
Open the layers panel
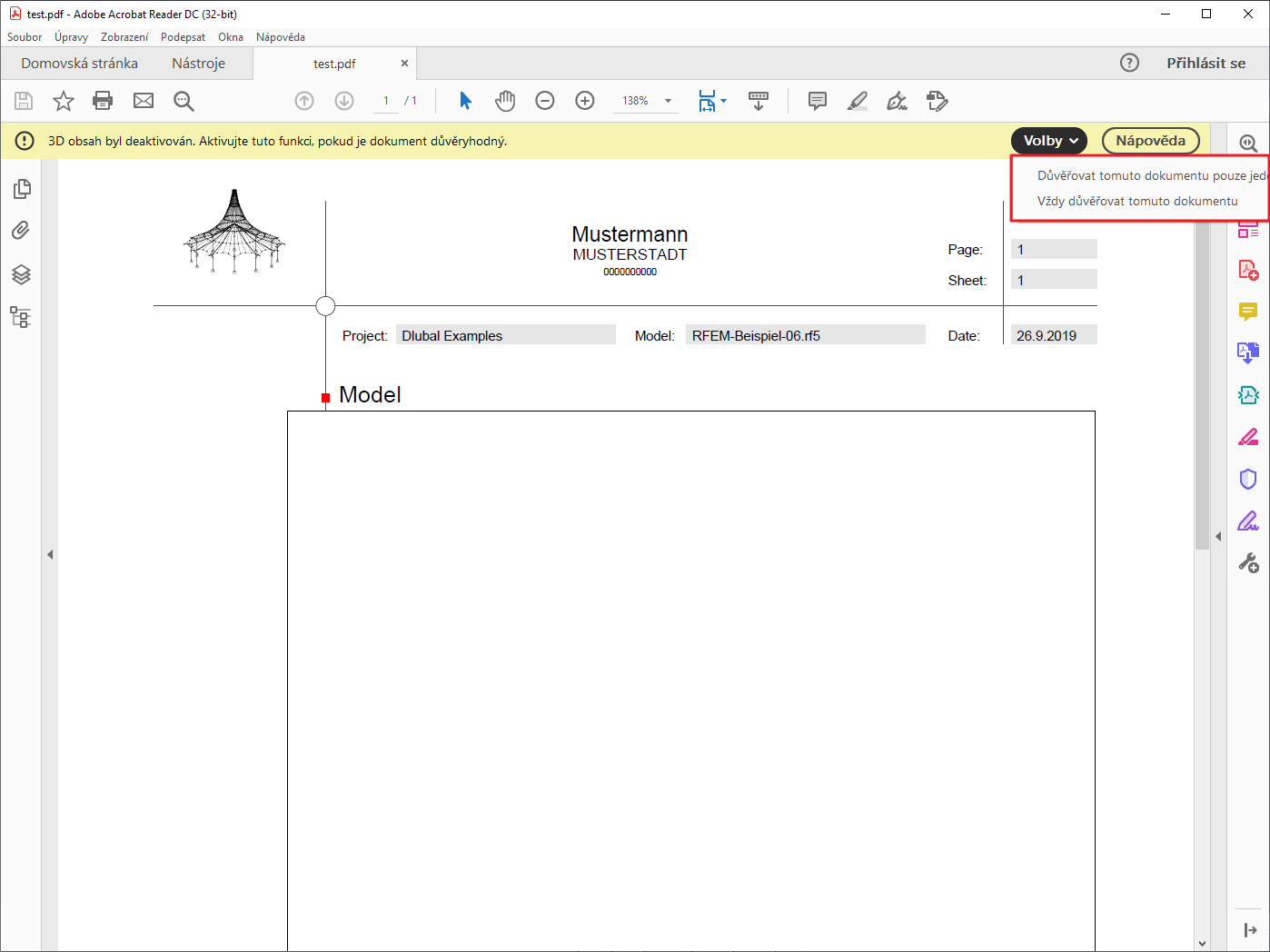pos(22,274)
